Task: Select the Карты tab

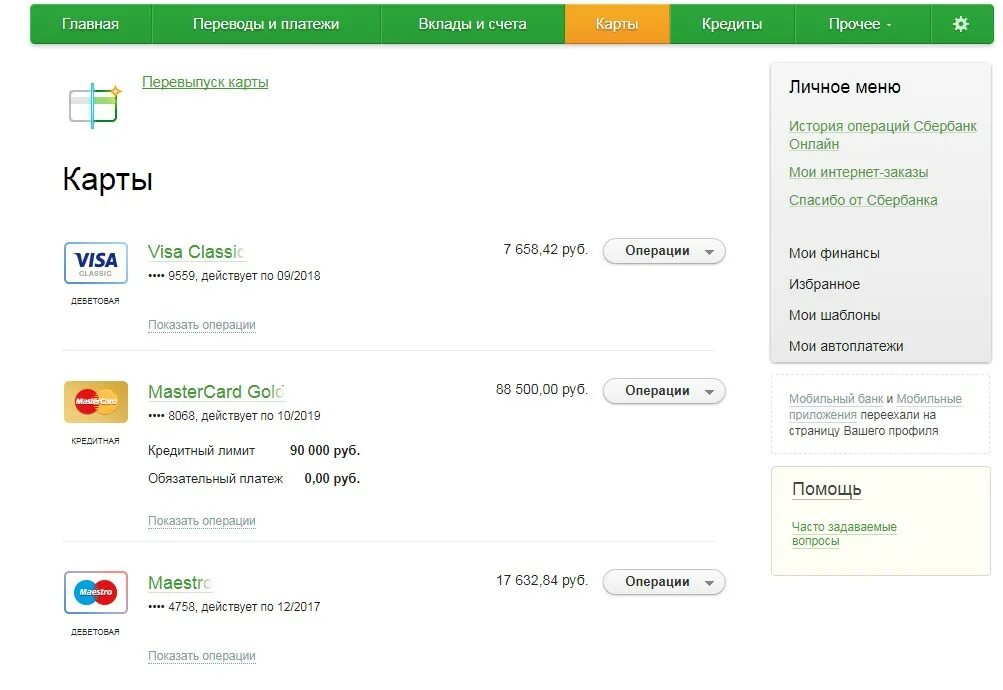Action: click(x=617, y=24)
